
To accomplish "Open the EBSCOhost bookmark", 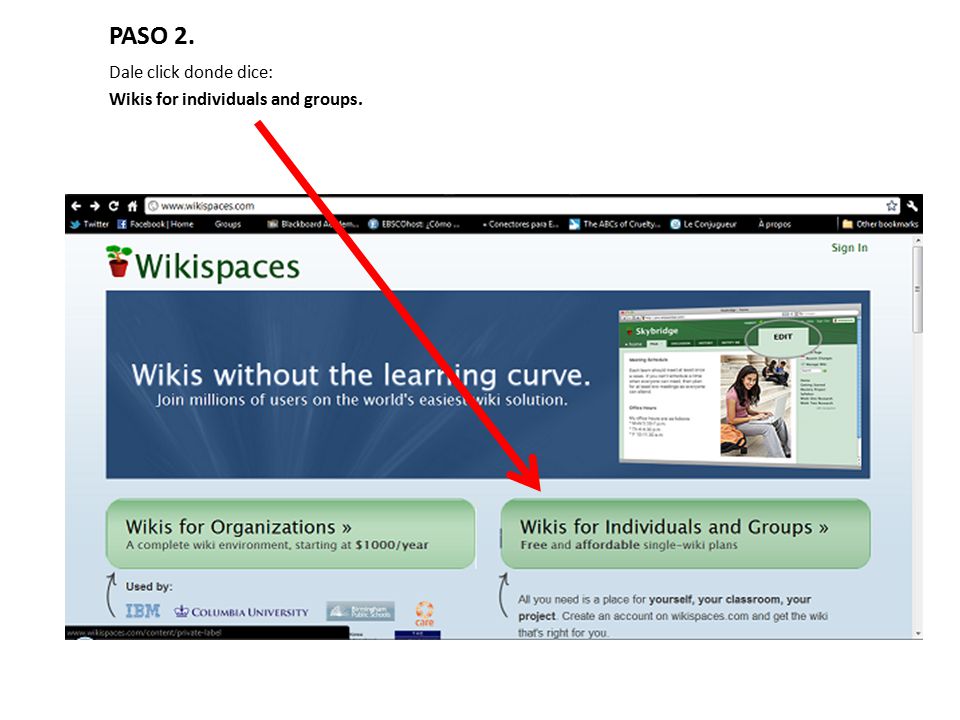I will pos(414,224).
